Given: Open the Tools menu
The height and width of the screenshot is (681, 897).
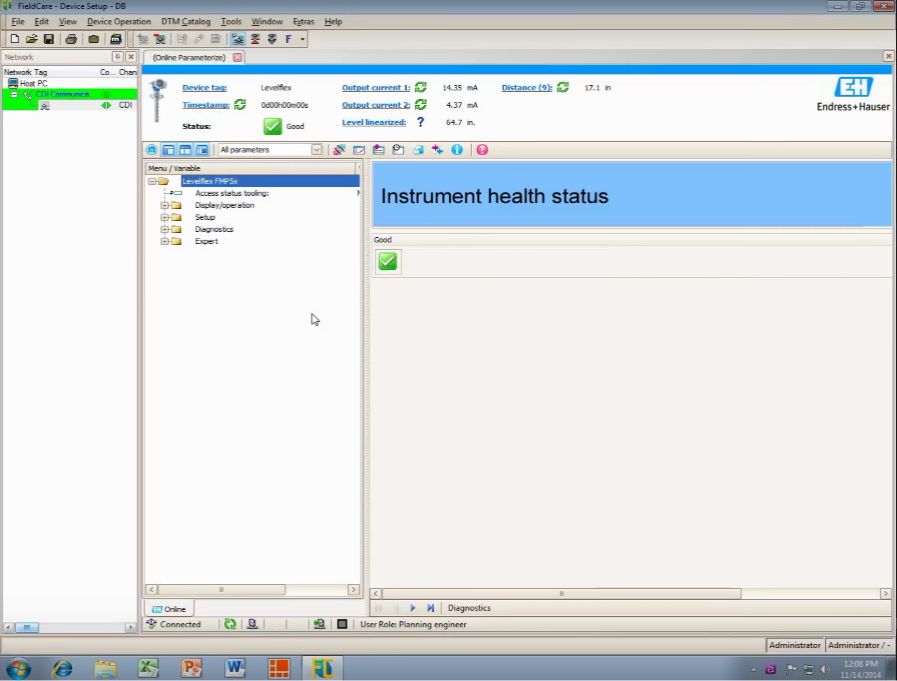Looking at the screenshot, I should [231, 21].
